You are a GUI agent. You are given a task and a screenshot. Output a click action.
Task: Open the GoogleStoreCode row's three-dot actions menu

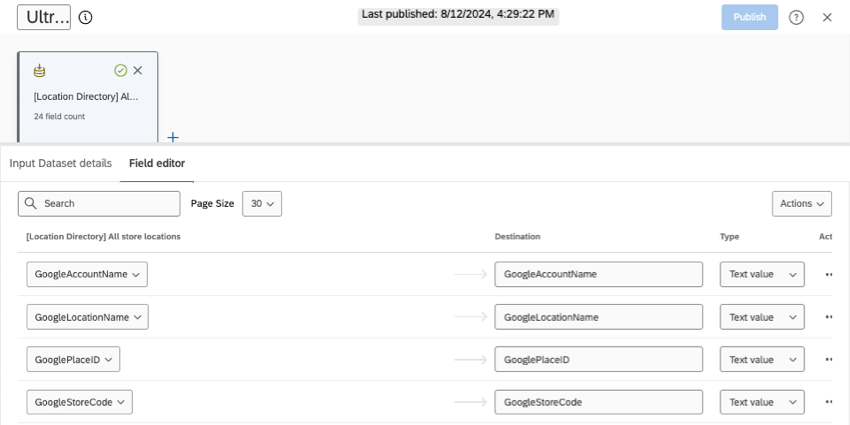[828, 402]
